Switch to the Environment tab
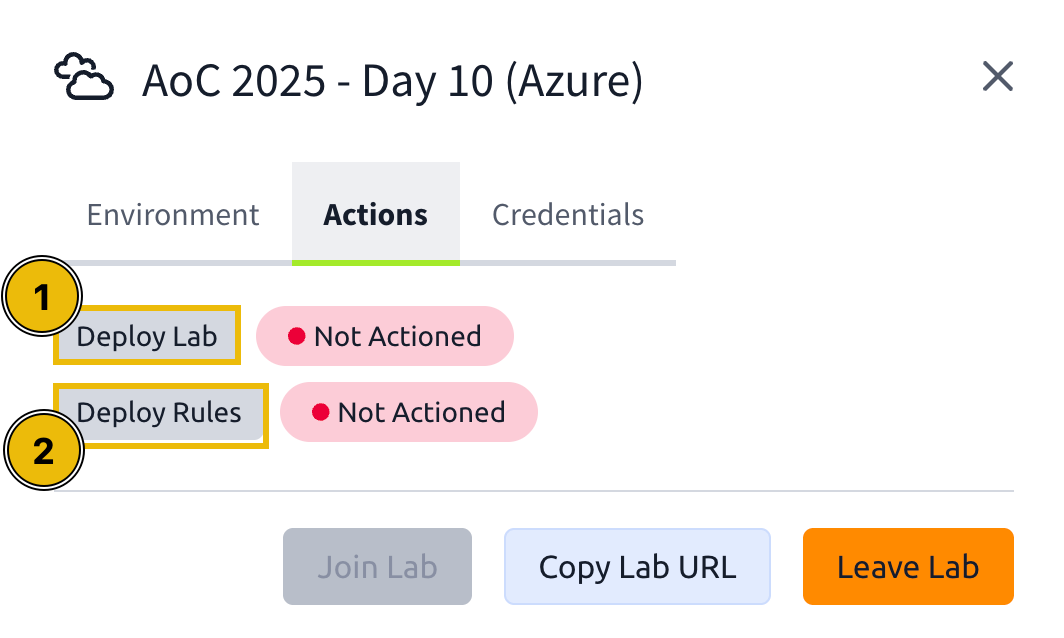The width and height of the screenshot is (1064, 638). [172, 214]
